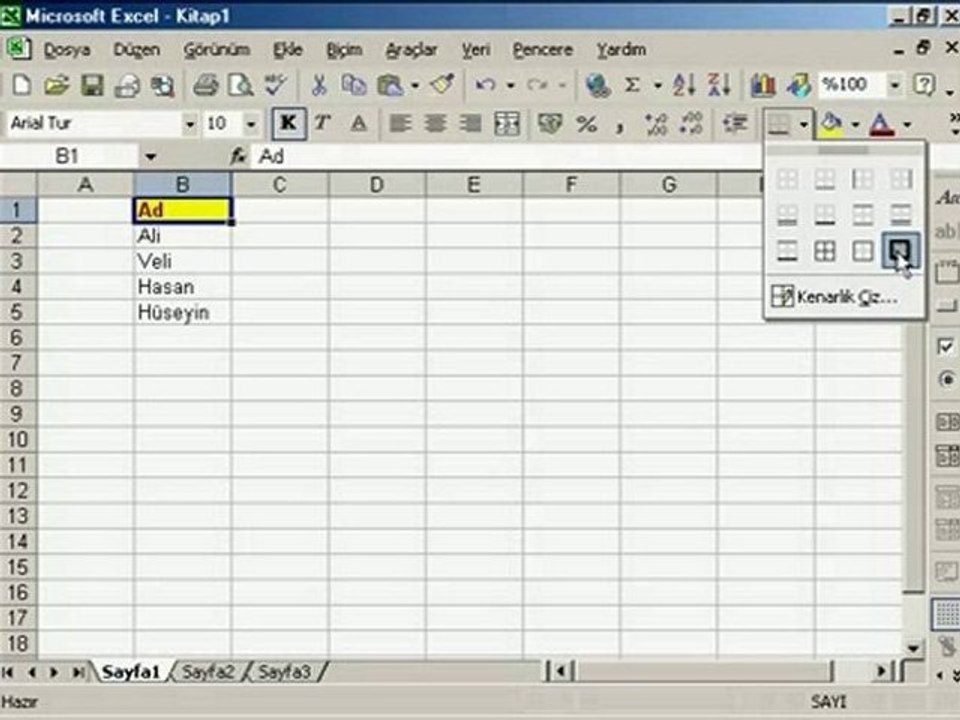Open the Veri menu

[476, 50]
